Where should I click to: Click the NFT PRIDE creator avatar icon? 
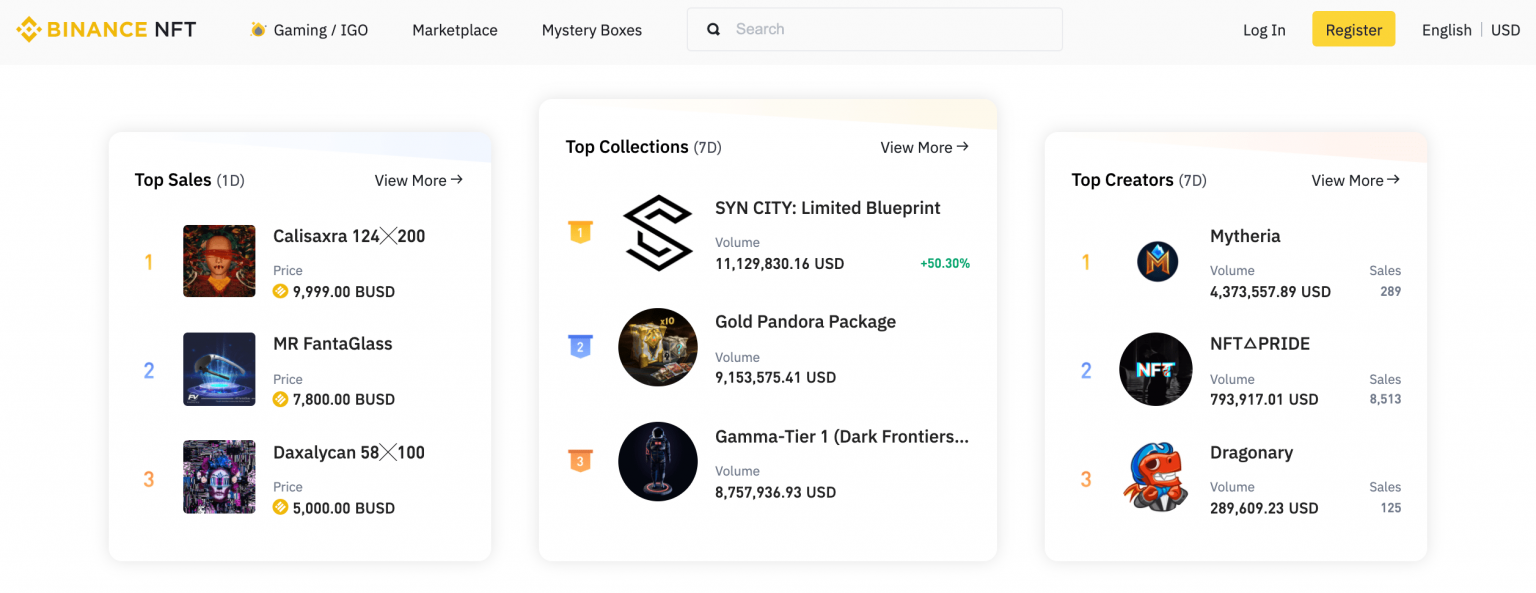point(1156,370)
